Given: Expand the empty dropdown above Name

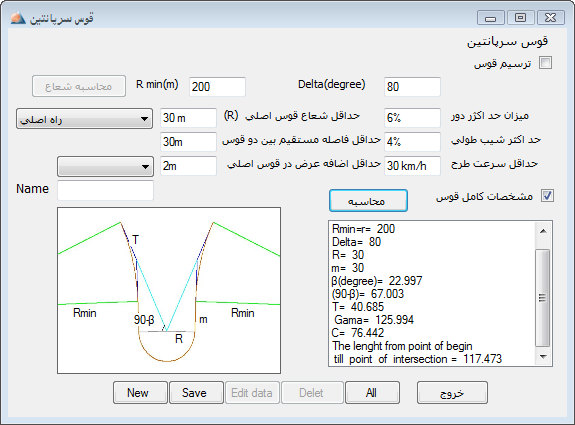Looking at the screenshot, I should (x=105, y=166).
